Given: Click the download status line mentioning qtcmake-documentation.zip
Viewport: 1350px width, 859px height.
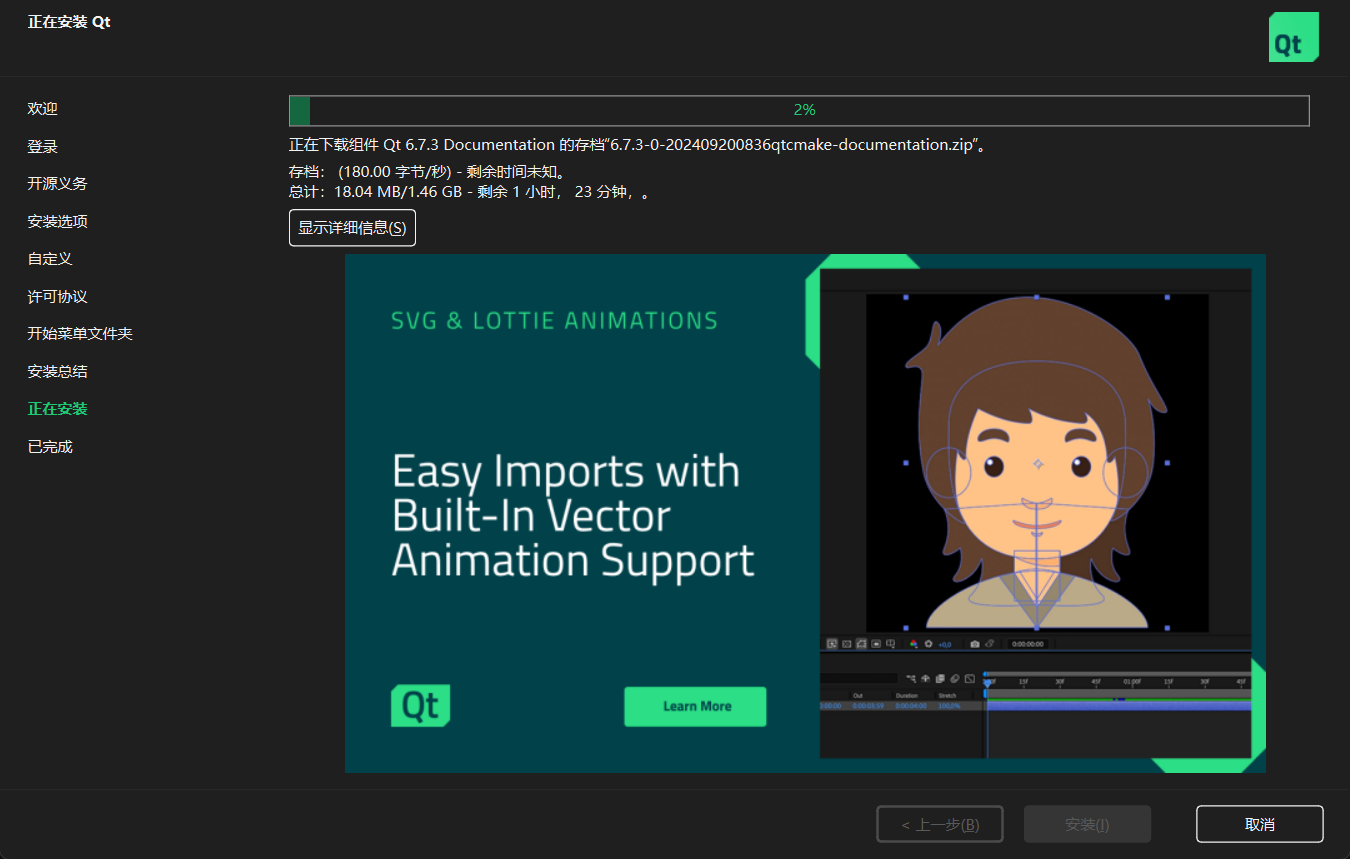Looking at the screenshot, I should coord(639,145).
